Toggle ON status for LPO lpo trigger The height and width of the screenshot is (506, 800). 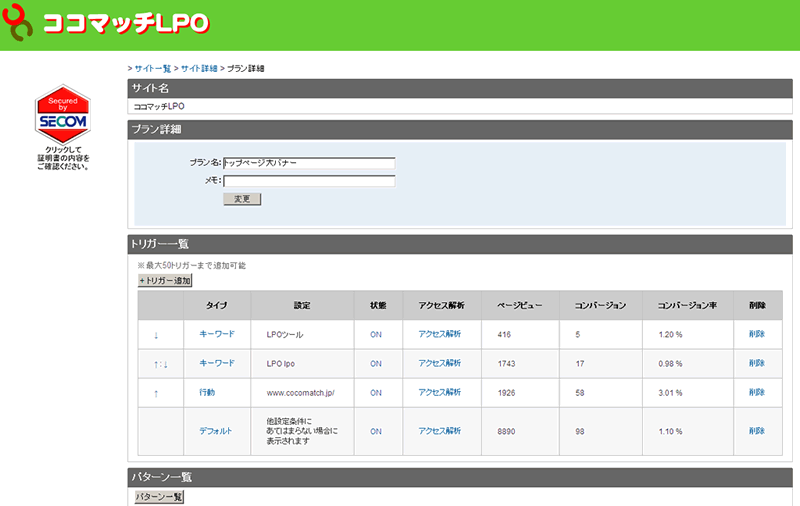click(x=376, y=364)
